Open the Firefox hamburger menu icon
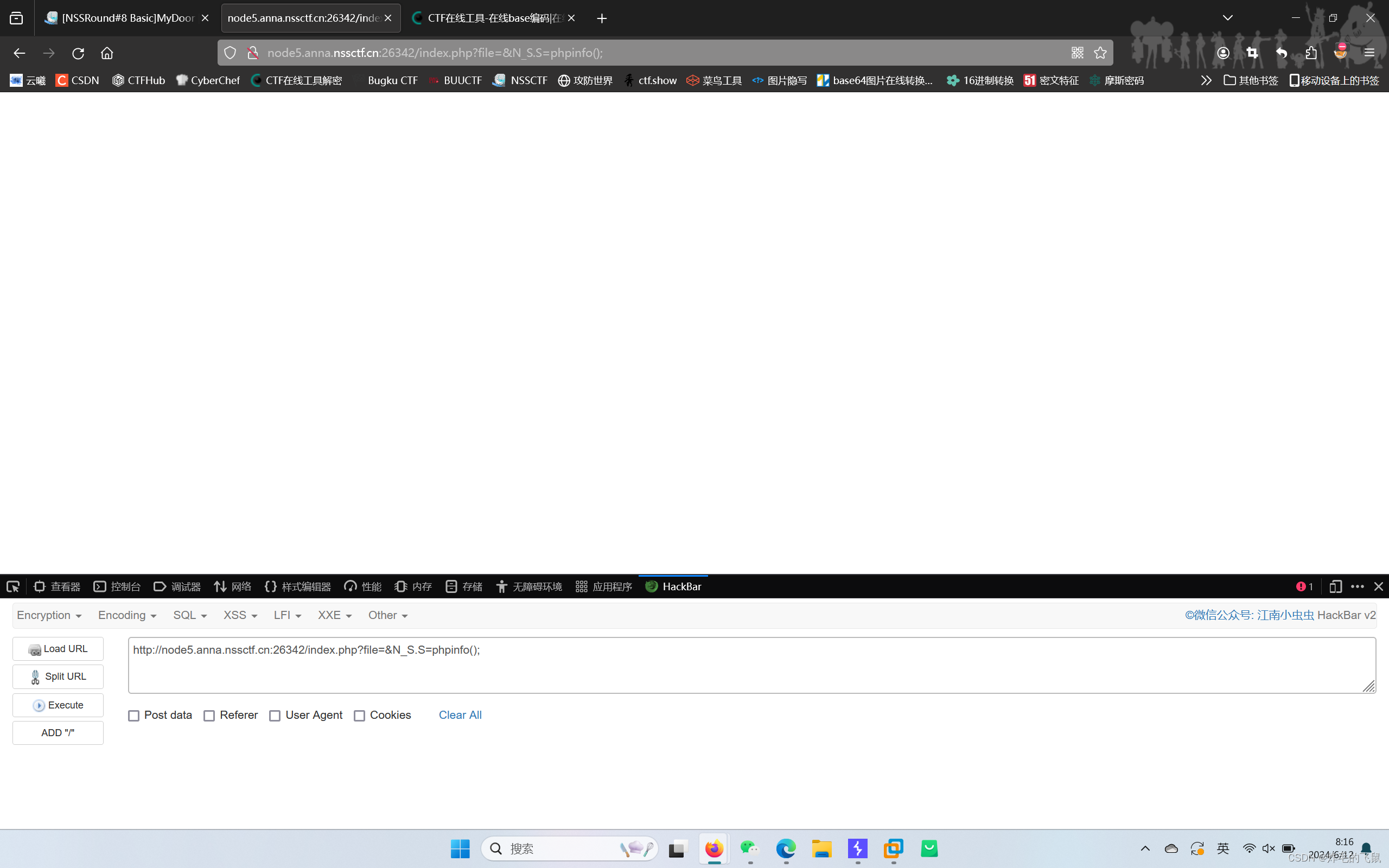Viewport: 1389px width, 868px height. click(x=1369, y=53)
